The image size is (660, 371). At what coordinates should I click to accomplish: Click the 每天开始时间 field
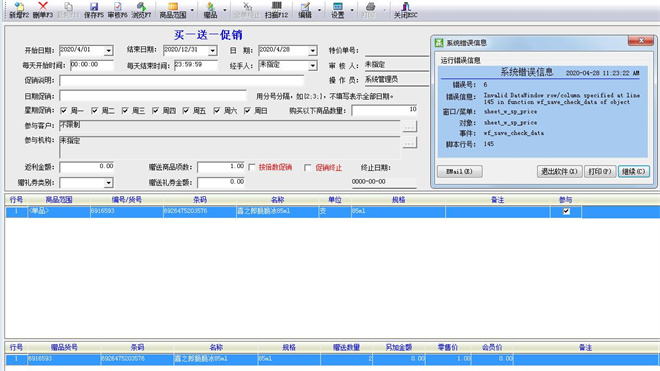click(x=91, y=65)
